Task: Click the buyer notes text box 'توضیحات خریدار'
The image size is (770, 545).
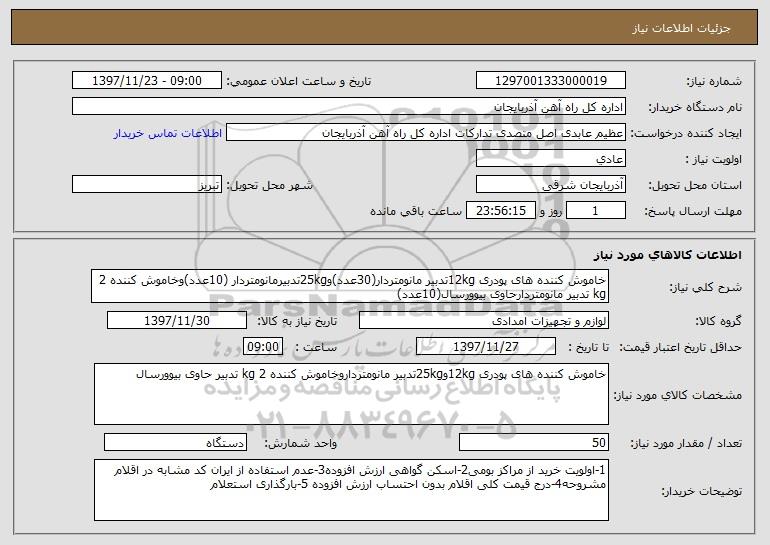Action: tap(351, 490)
